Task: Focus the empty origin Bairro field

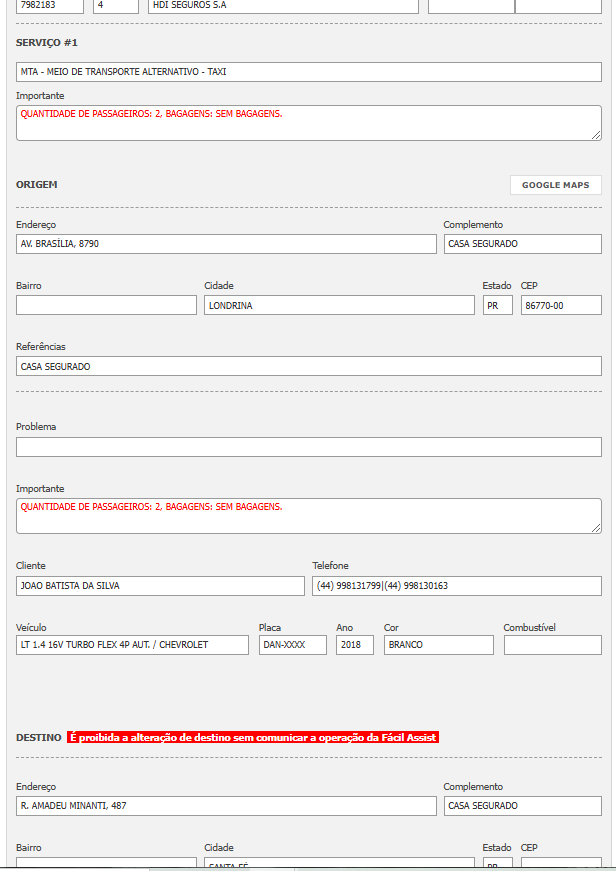Action: point(106,305)
